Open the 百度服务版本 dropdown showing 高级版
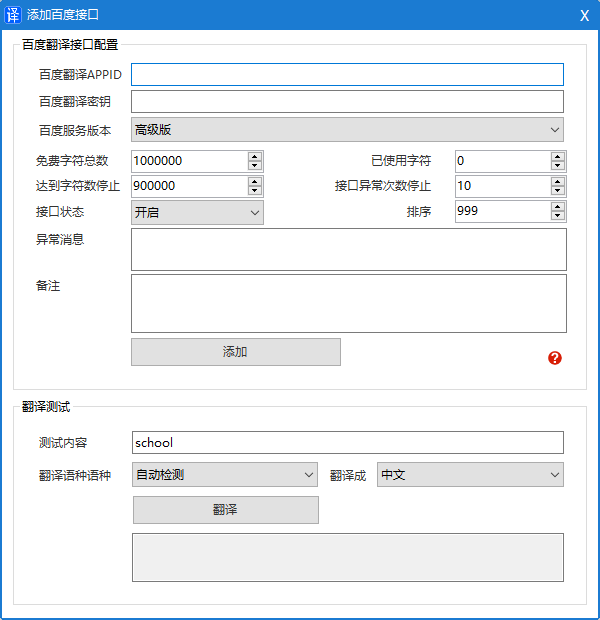The image size is (600, 620). click(347, 129)
